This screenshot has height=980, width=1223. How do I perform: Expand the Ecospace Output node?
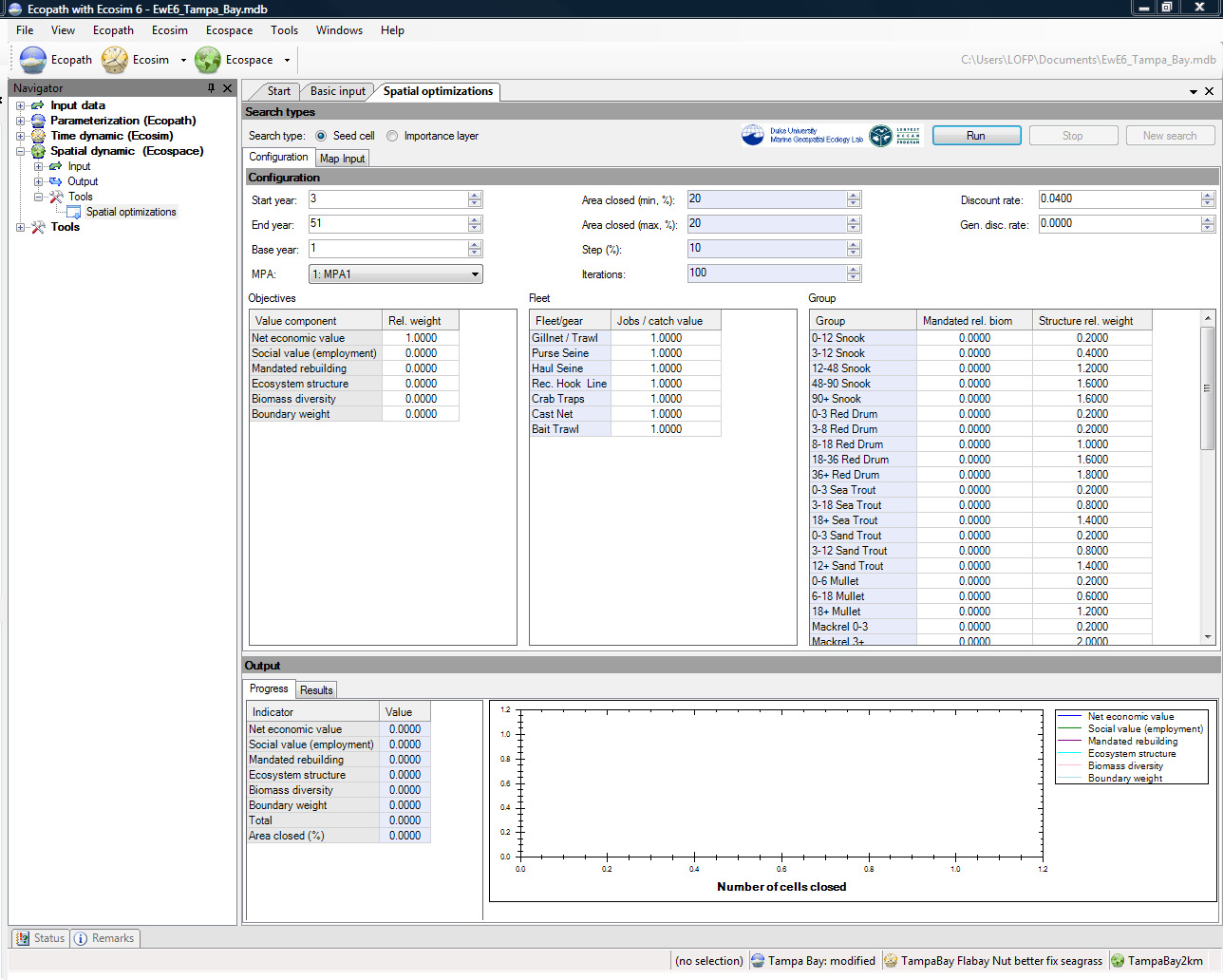pos(39,181)
